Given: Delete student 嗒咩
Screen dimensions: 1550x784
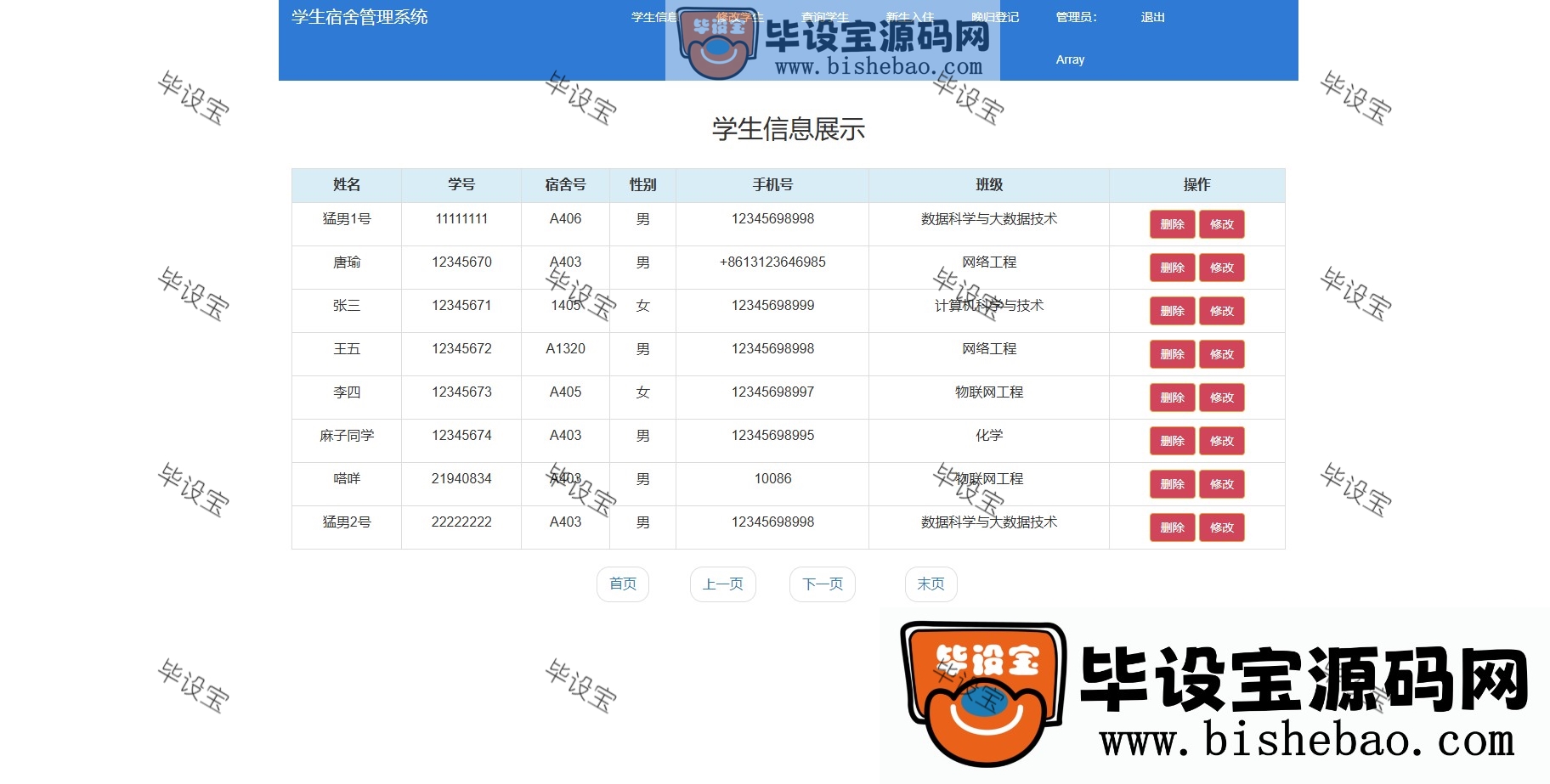Looking at the screenshot, I should click(1172, 484).
